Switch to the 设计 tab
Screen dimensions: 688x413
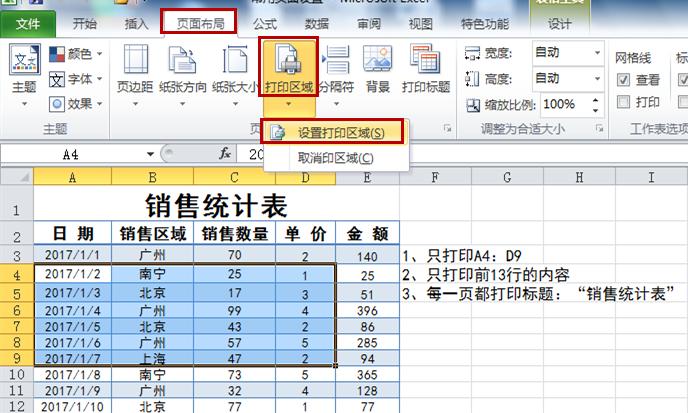point(560,24)
